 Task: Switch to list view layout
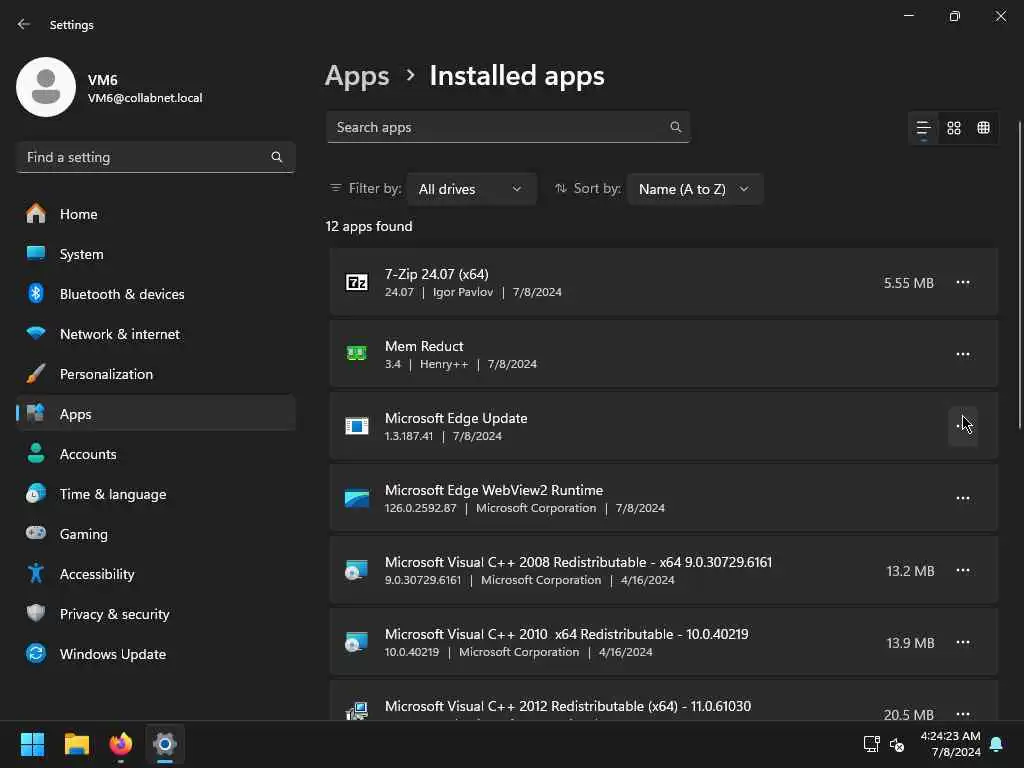[923, 128]
